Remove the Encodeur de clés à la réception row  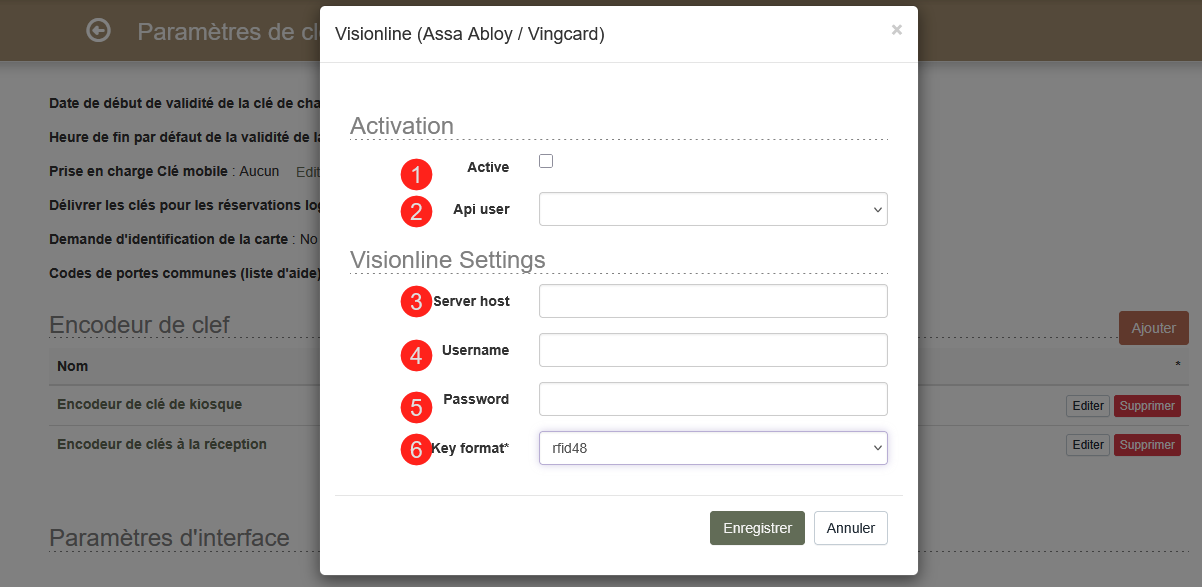tap(1147, 445)
